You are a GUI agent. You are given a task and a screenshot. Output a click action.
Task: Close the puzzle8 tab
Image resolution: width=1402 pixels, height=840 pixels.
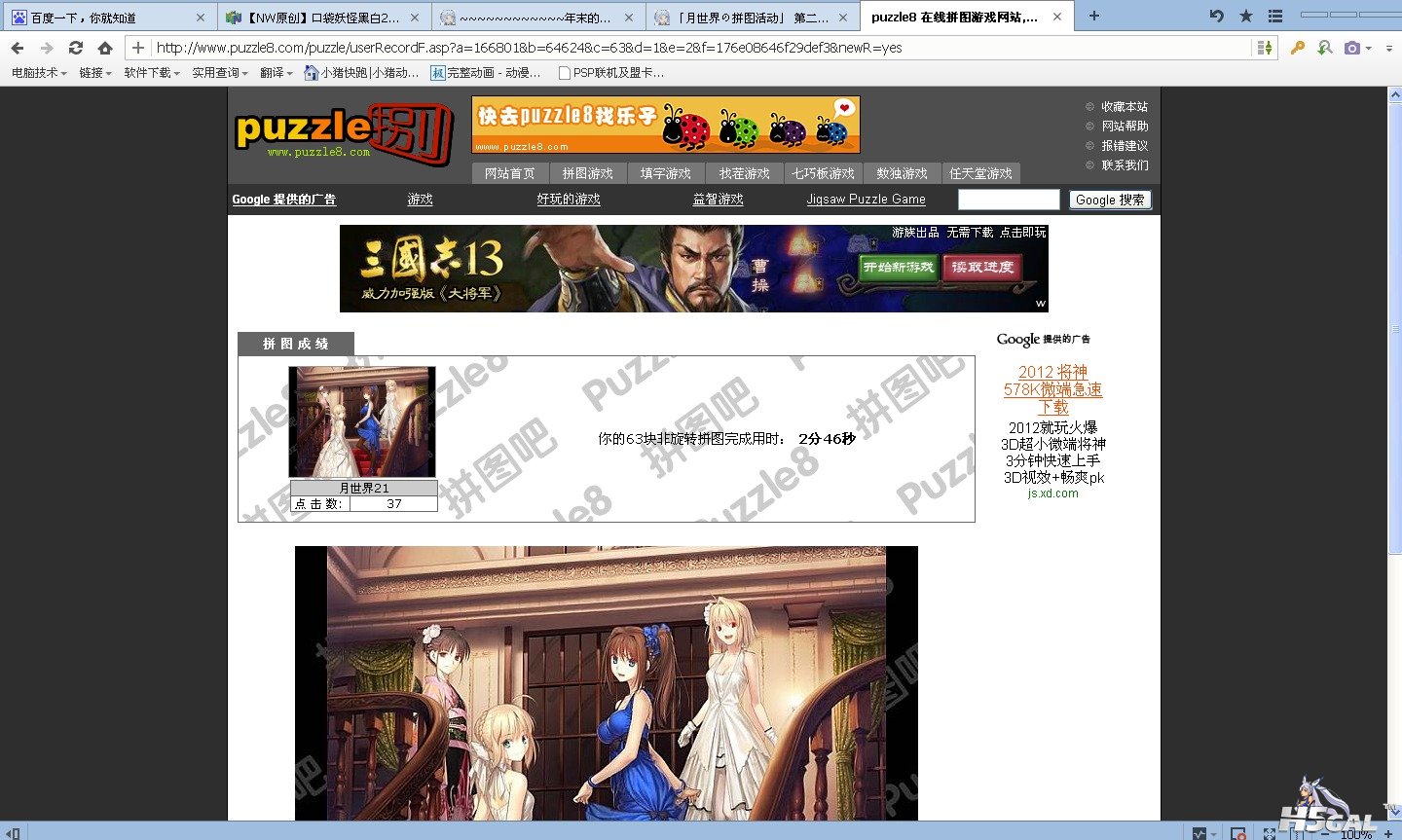[x=1057, y=18]
